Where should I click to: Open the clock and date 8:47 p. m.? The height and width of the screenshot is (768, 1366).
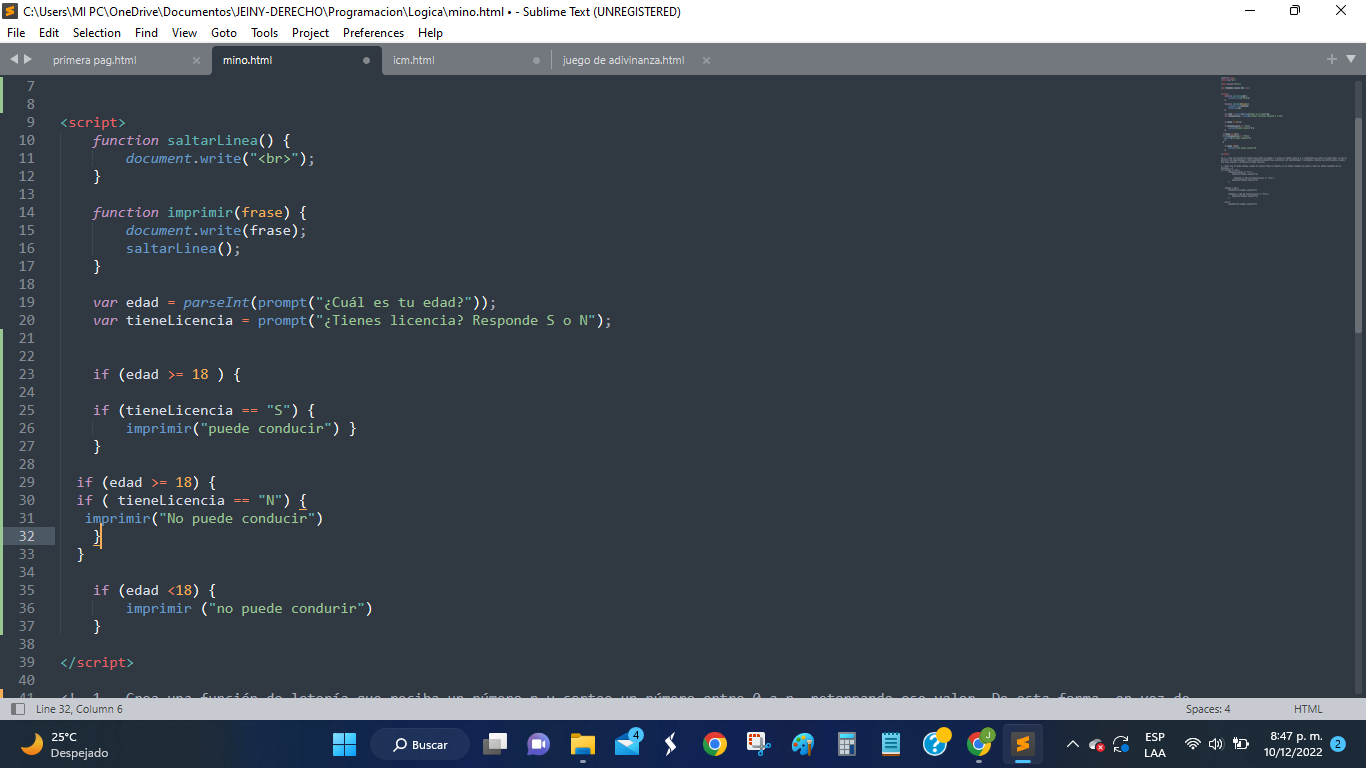1293,744
